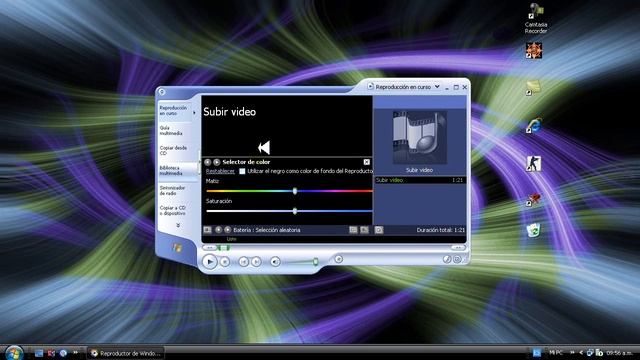Open Copiar desde CD tab
The height and width of the screenshot is (360, 640).
(174, 150)
